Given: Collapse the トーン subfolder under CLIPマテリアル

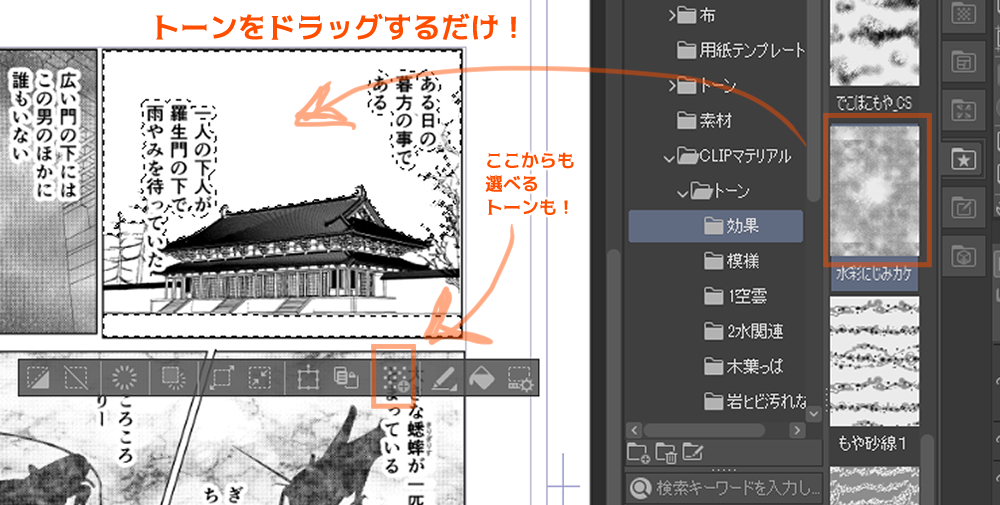Looking at the screenshot, I should tap(684, 191).
